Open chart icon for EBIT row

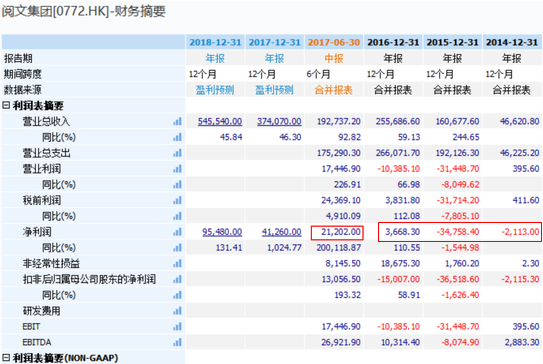click(x=177, y=327)
